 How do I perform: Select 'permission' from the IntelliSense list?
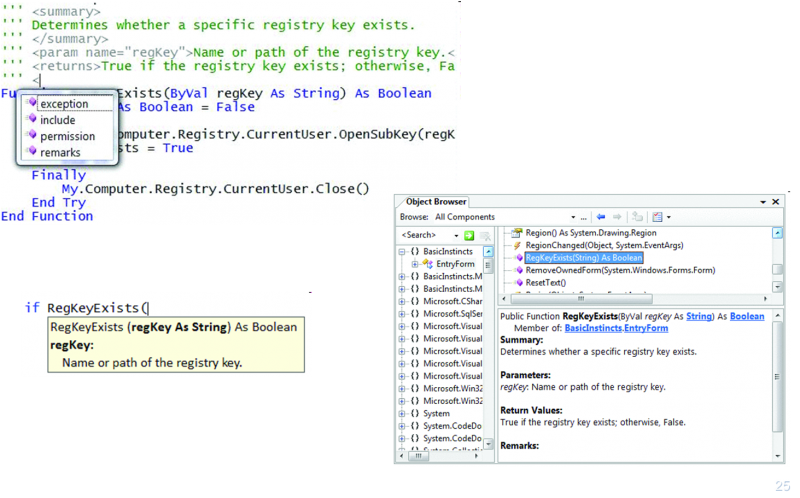[x=67, y=136]
